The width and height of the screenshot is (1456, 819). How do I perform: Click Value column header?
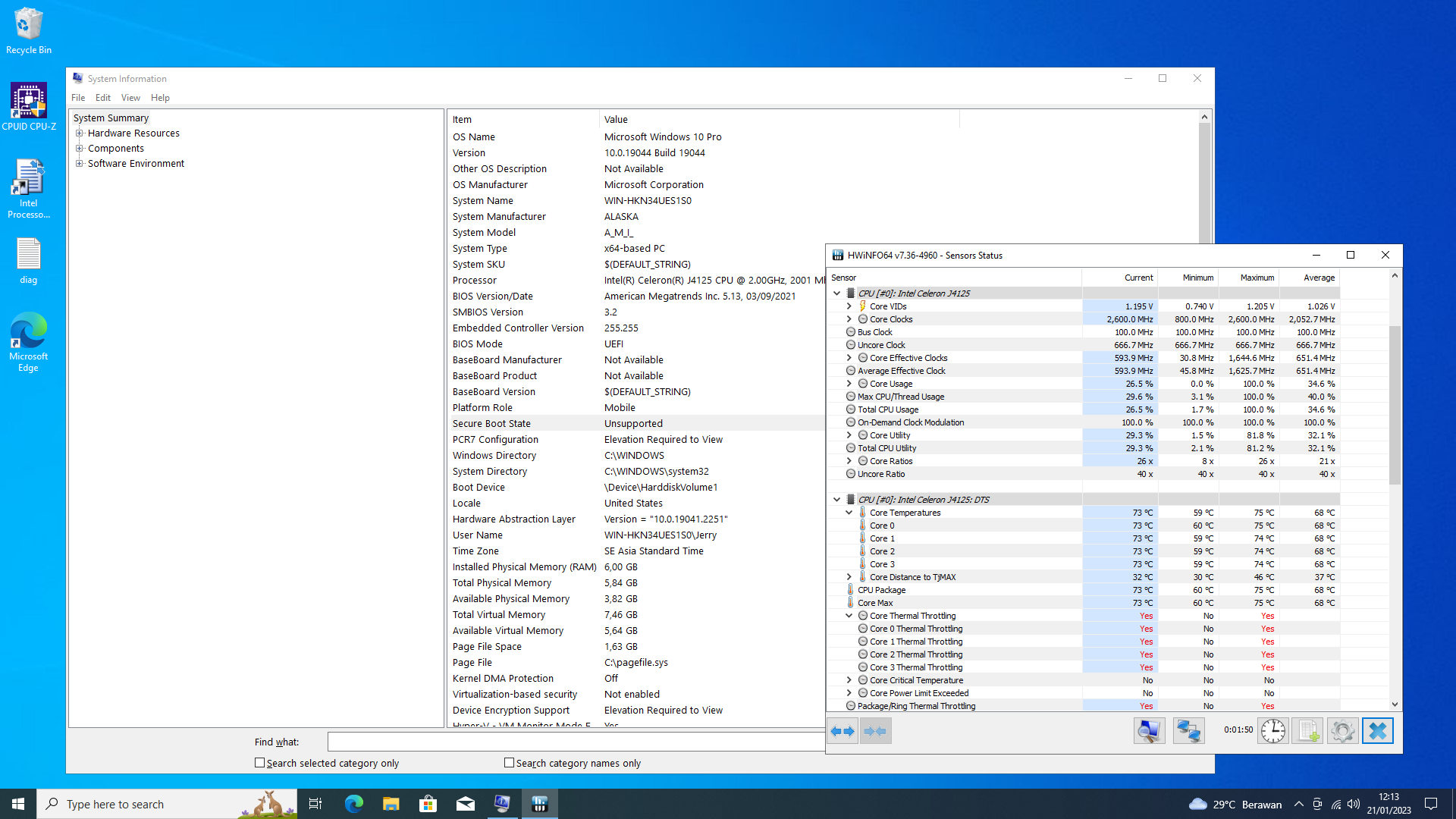[780, 119]
